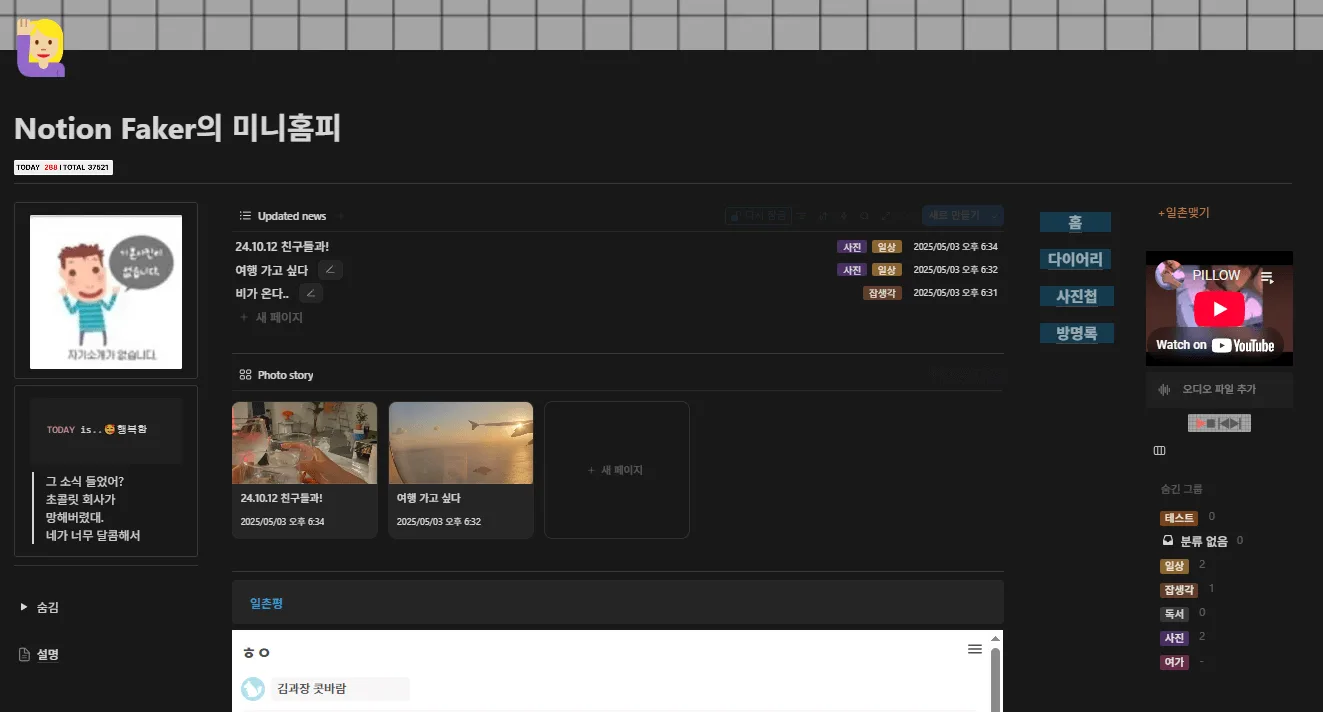Click the 다시 잠금 lock button

coord(758,216)
